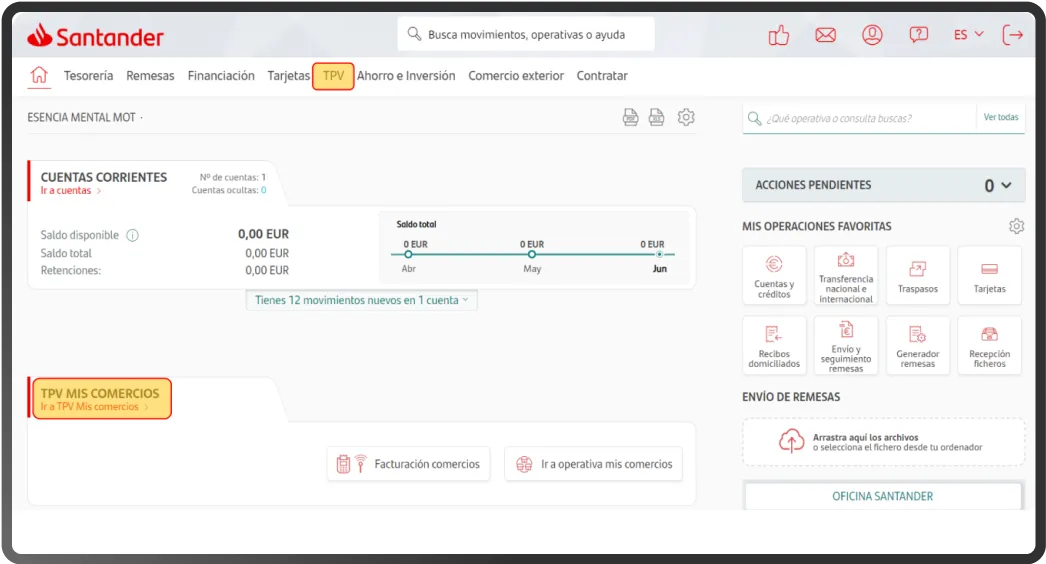Click the magnifier in operativa search
Image resolution: width=1046 pixels, height=564 pixels.
[x=754, y=118]
